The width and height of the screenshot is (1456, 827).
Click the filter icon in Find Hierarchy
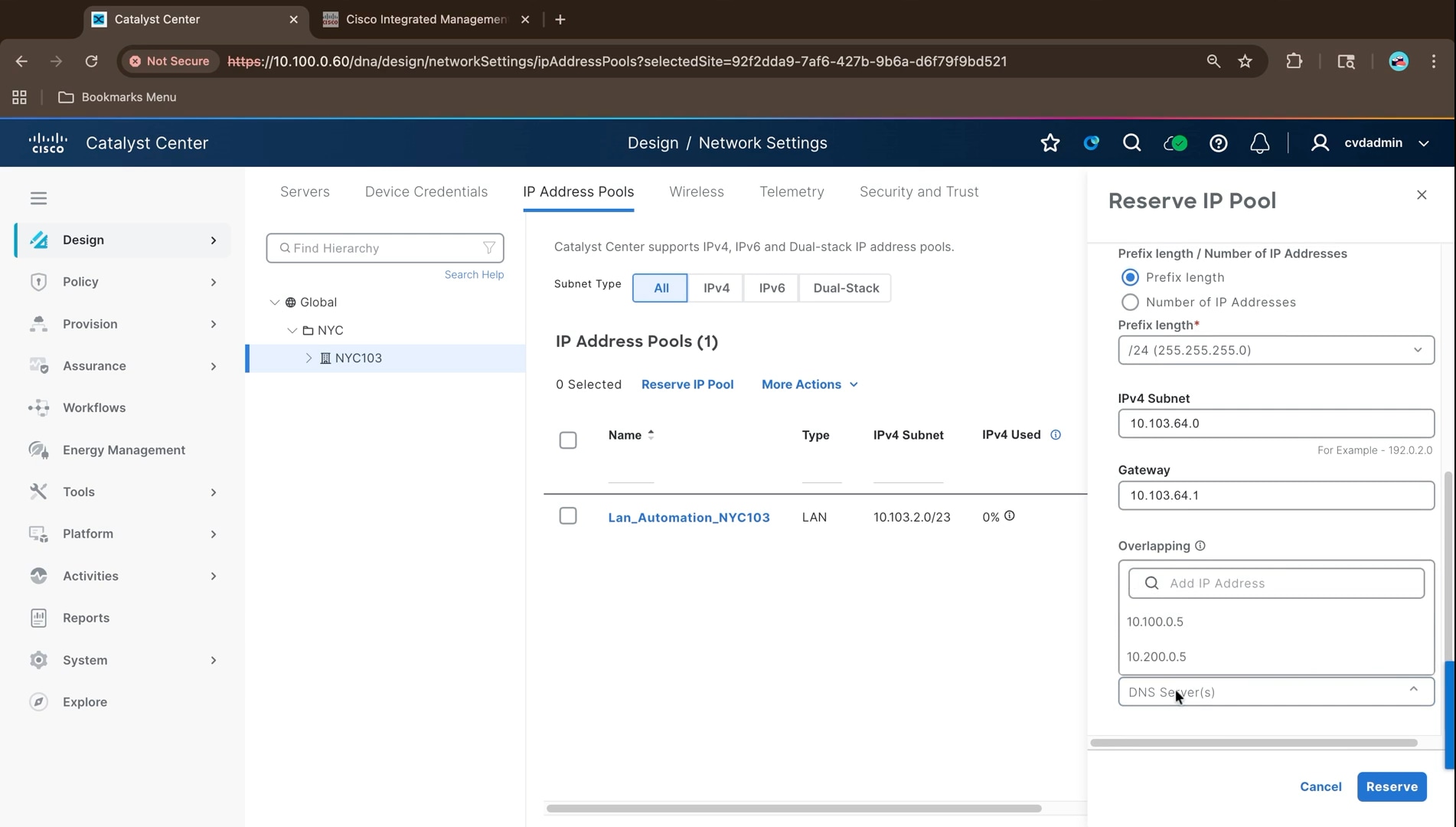pos(489,248)
